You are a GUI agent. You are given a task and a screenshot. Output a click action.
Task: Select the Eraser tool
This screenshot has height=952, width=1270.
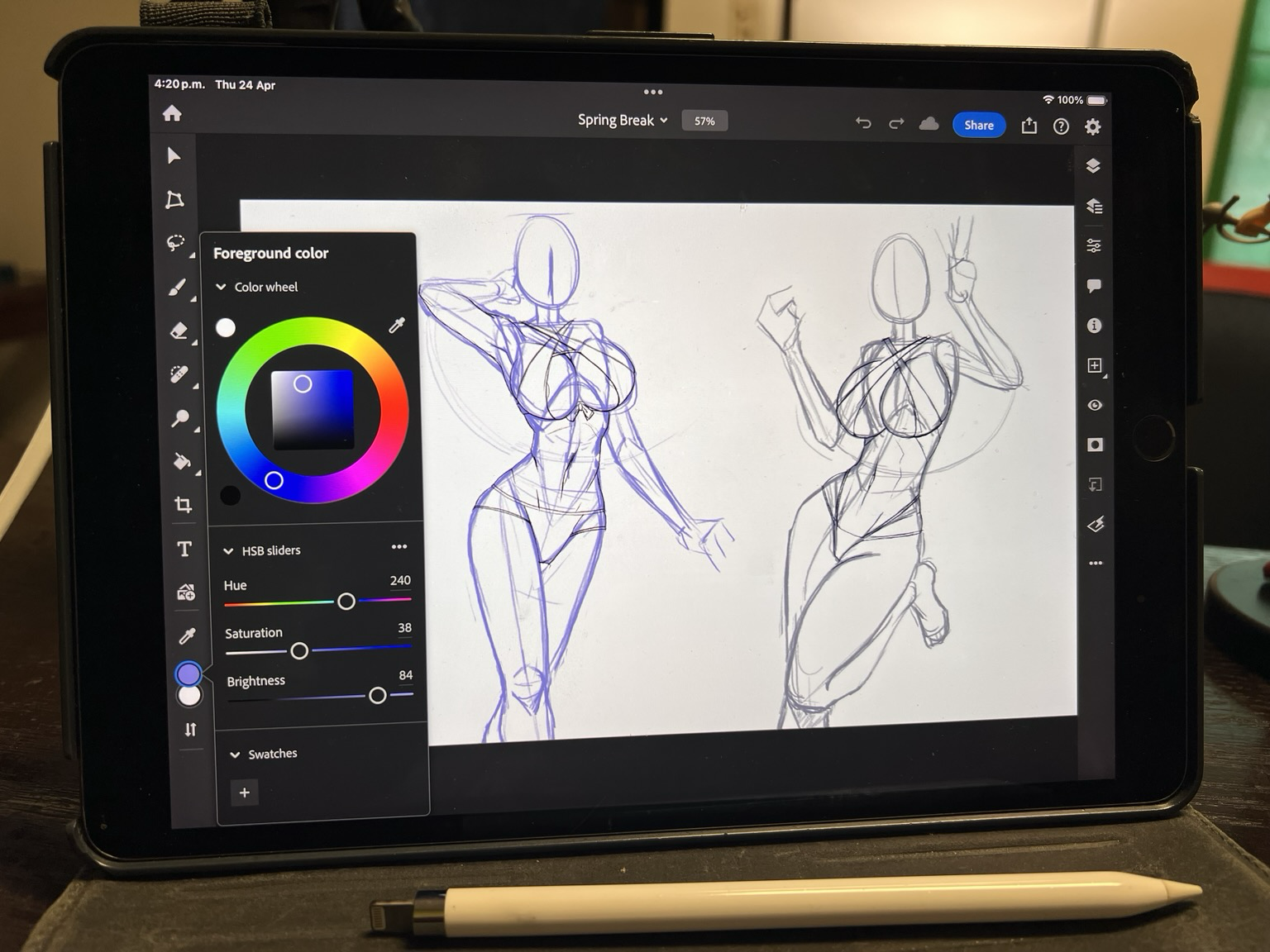179,331
